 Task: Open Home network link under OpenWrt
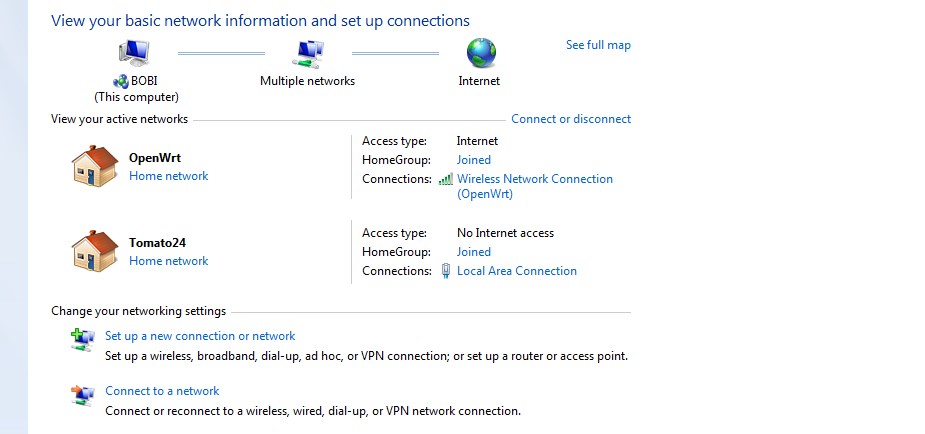tap(168, 176)
